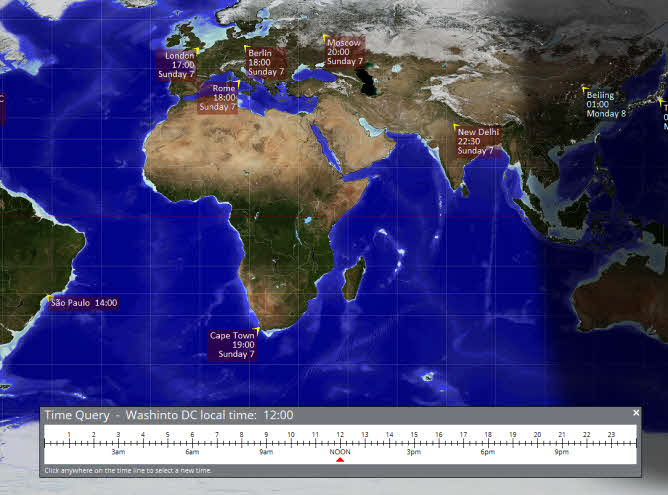Click the London city time label

point(176,65)
